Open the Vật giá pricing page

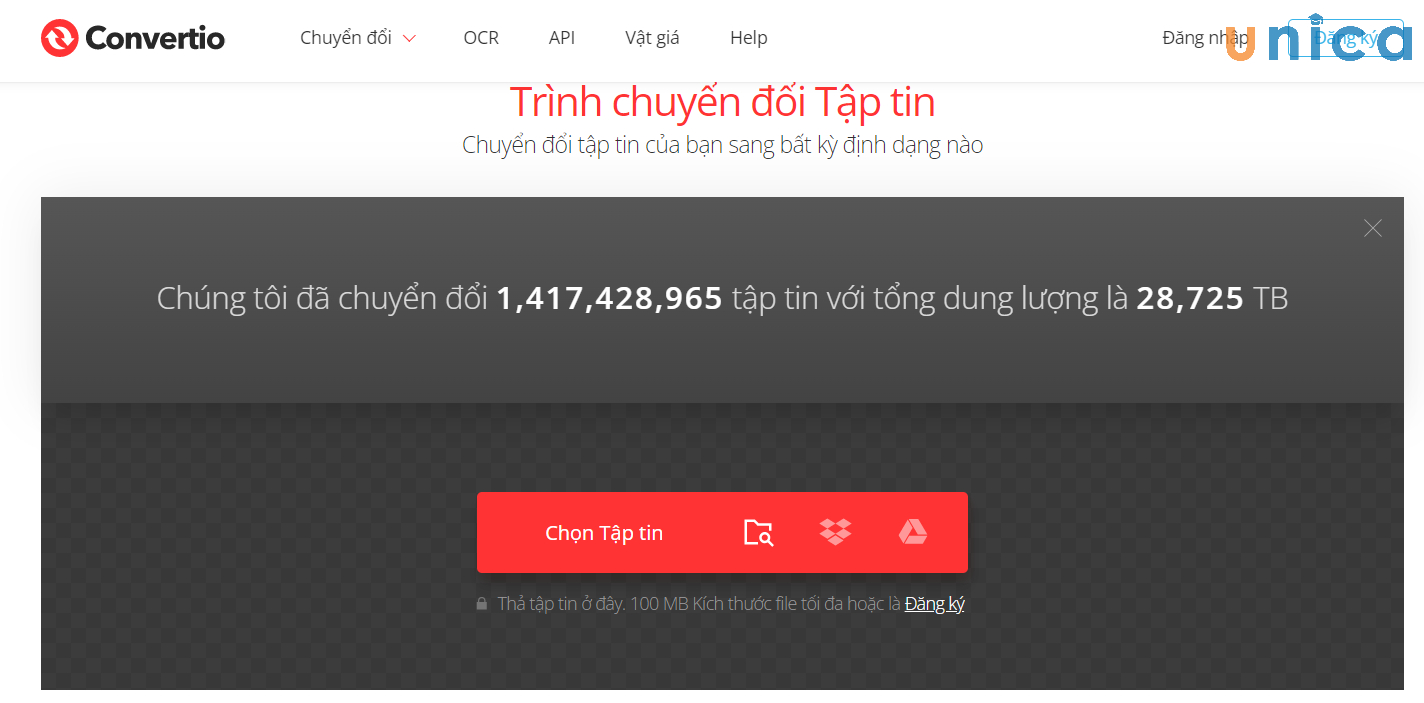651,37
